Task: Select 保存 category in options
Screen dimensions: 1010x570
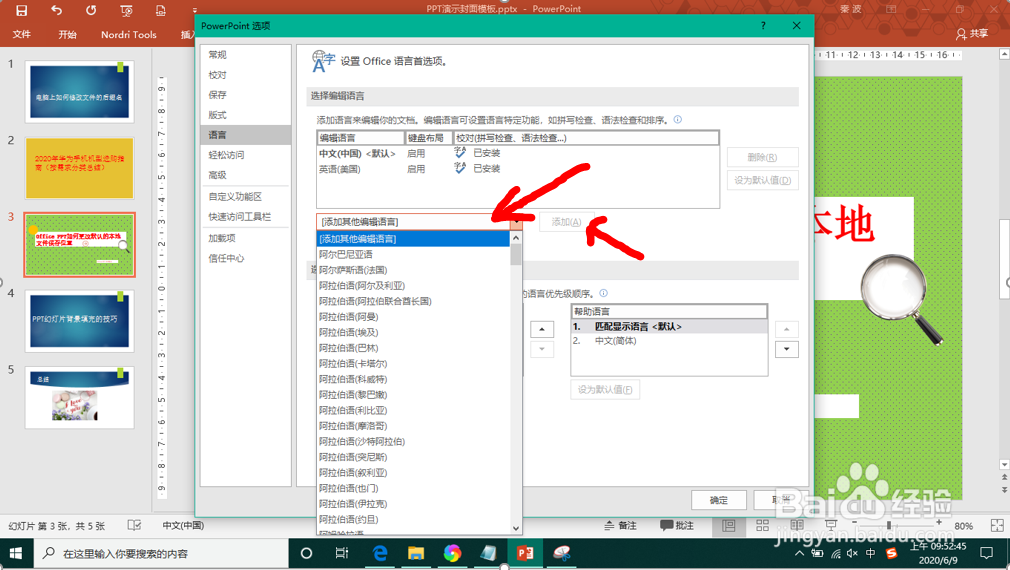Action: [245, 95]
